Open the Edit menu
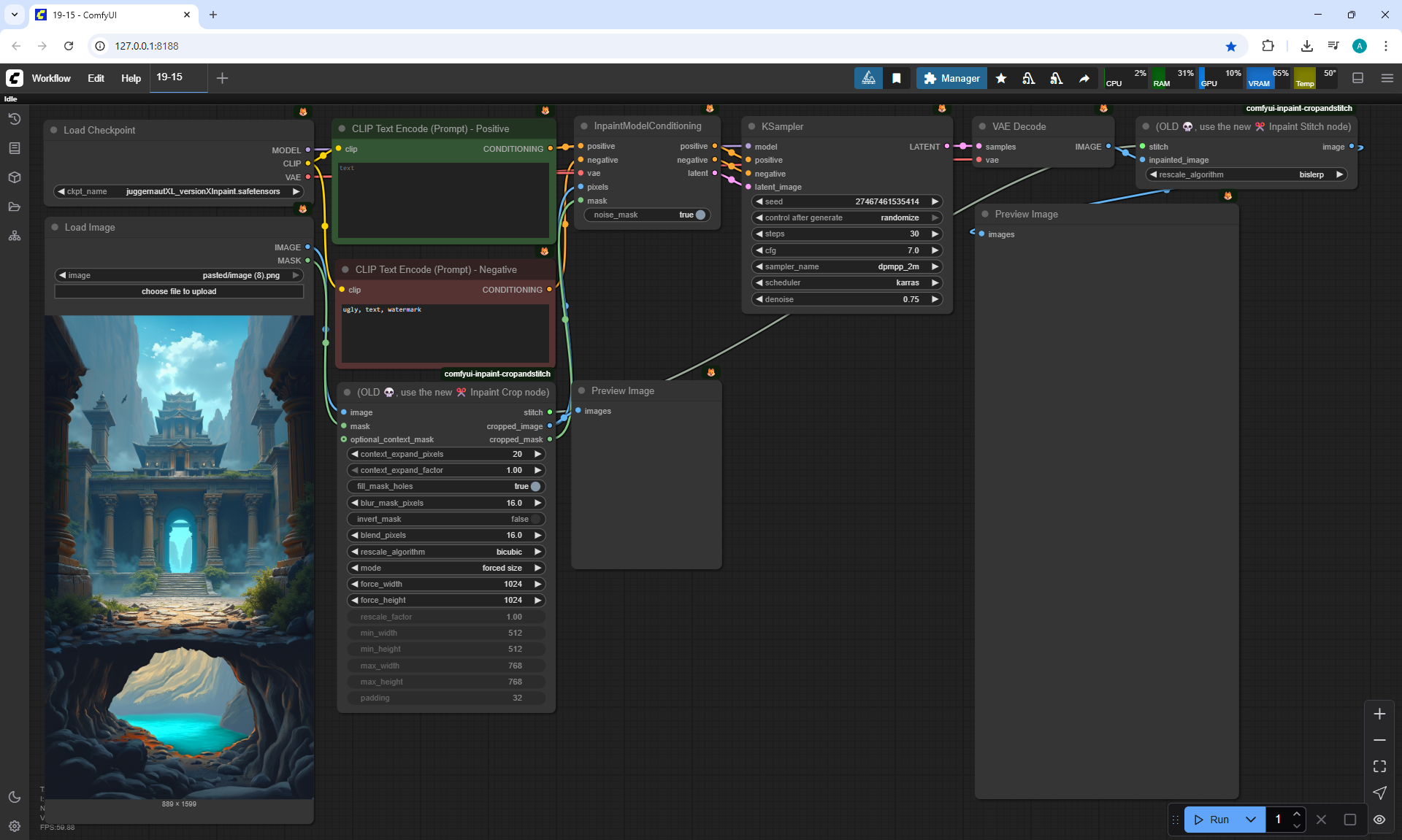 96,78
